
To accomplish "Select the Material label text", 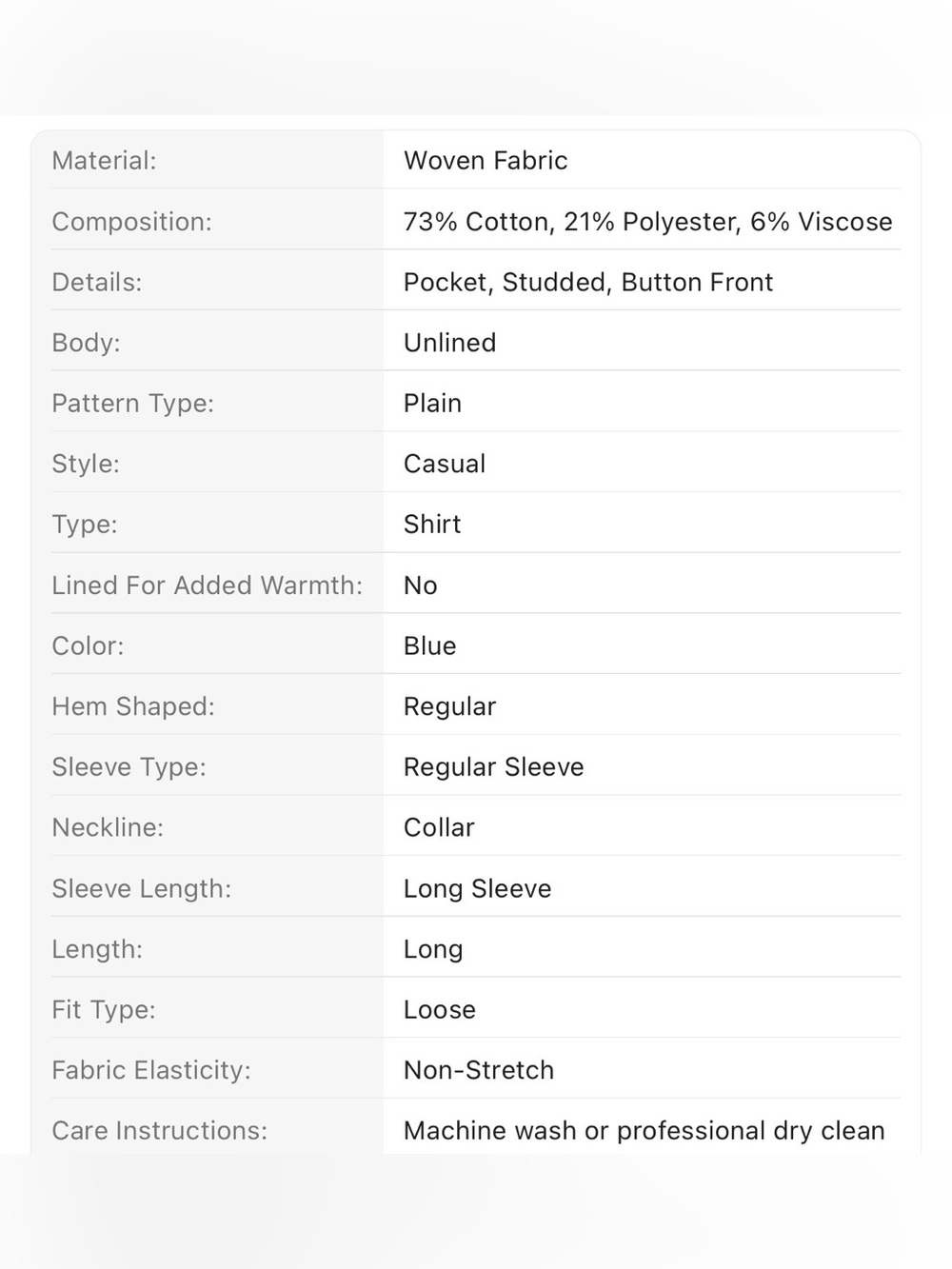I will pos(104,161).
